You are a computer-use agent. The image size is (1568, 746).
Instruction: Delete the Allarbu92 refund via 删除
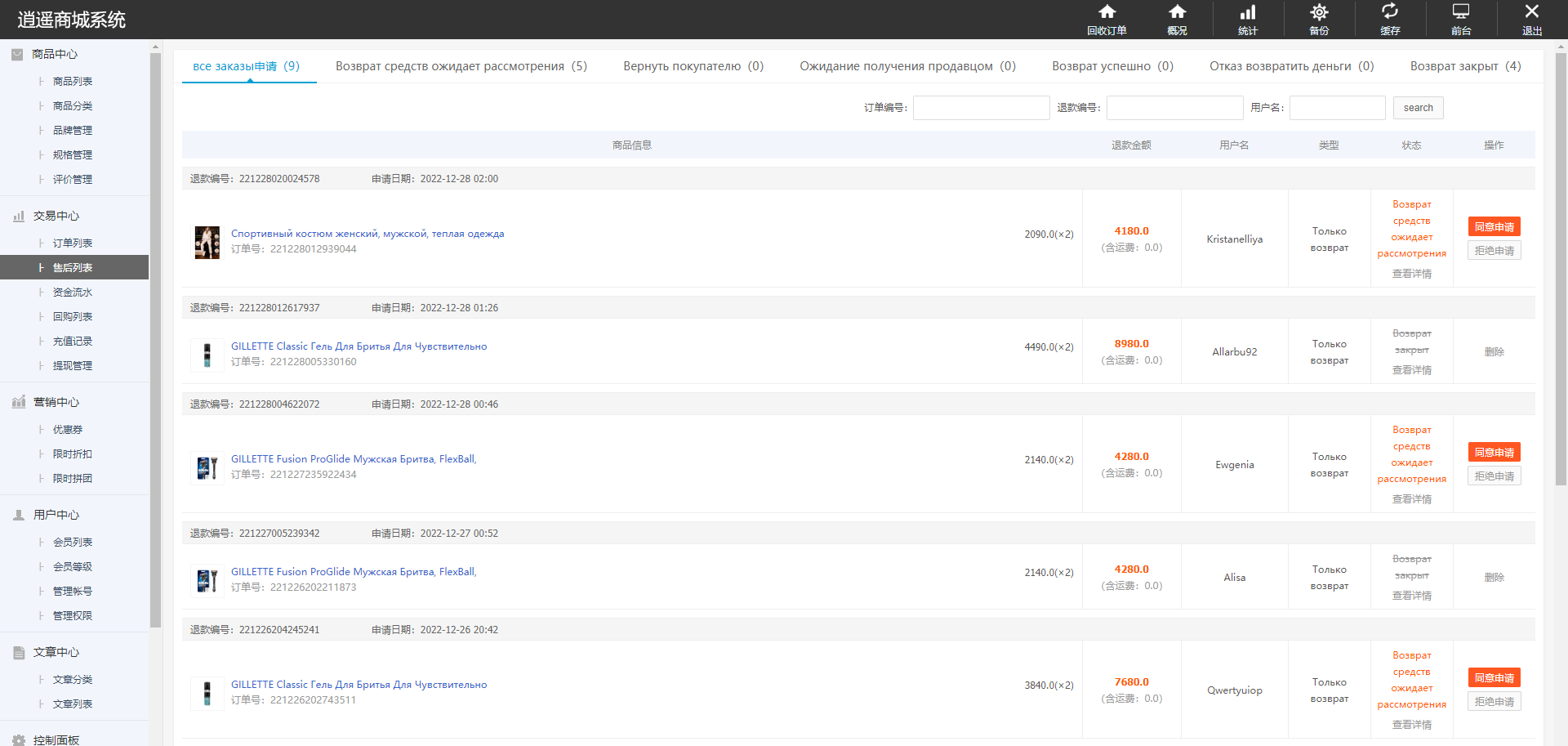[1494, 352]
